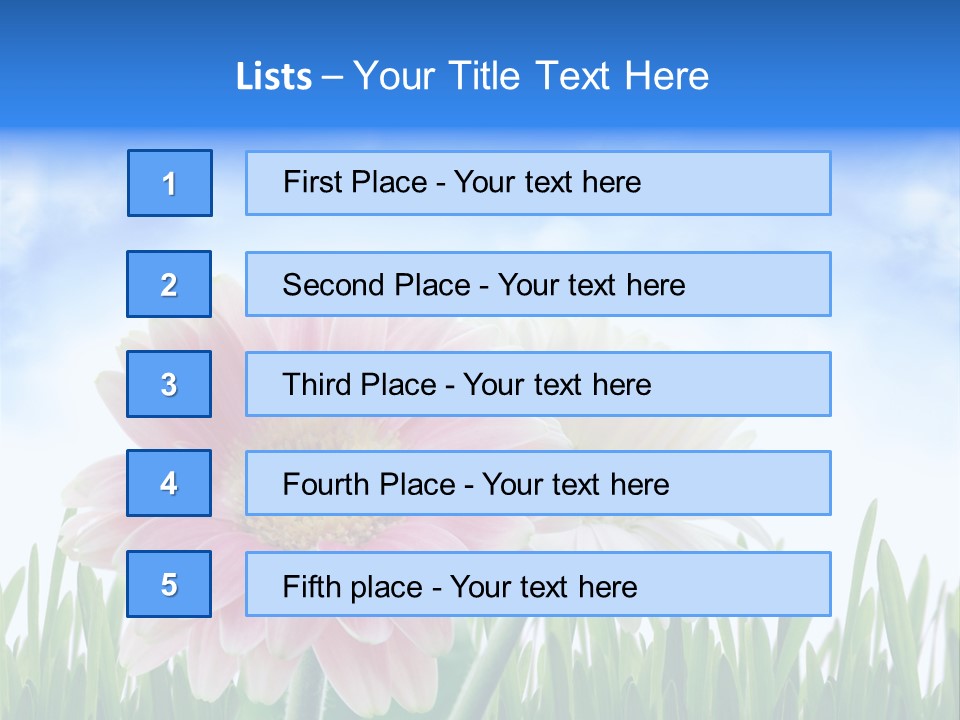Click the cloudy sky right of First Place bar

point(895,185)
